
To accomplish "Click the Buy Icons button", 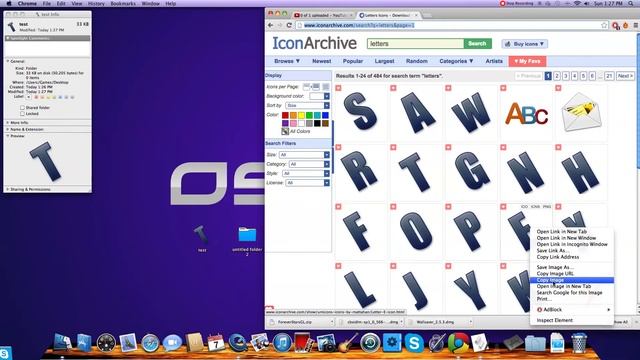I will click(x=524, y=44).
